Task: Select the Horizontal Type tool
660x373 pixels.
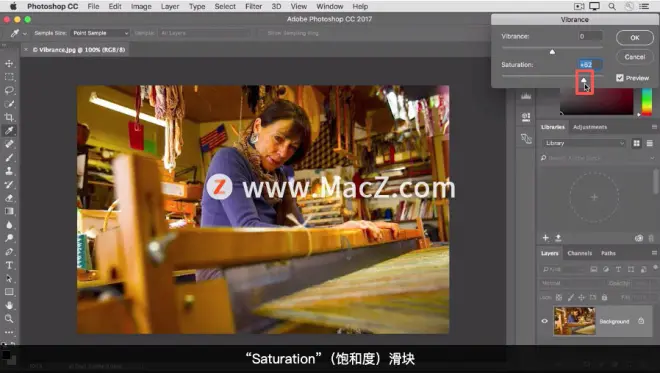Action: pyautogui.click(x=9, y=265)
